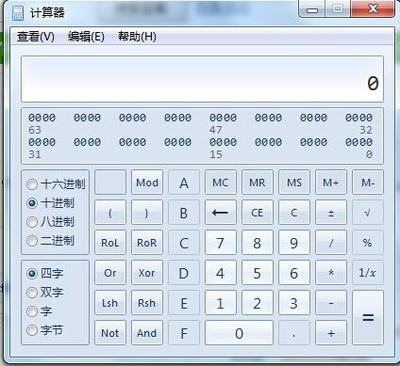Click the CE clear entry button
400x366 pixels.
tap(257, 213)
